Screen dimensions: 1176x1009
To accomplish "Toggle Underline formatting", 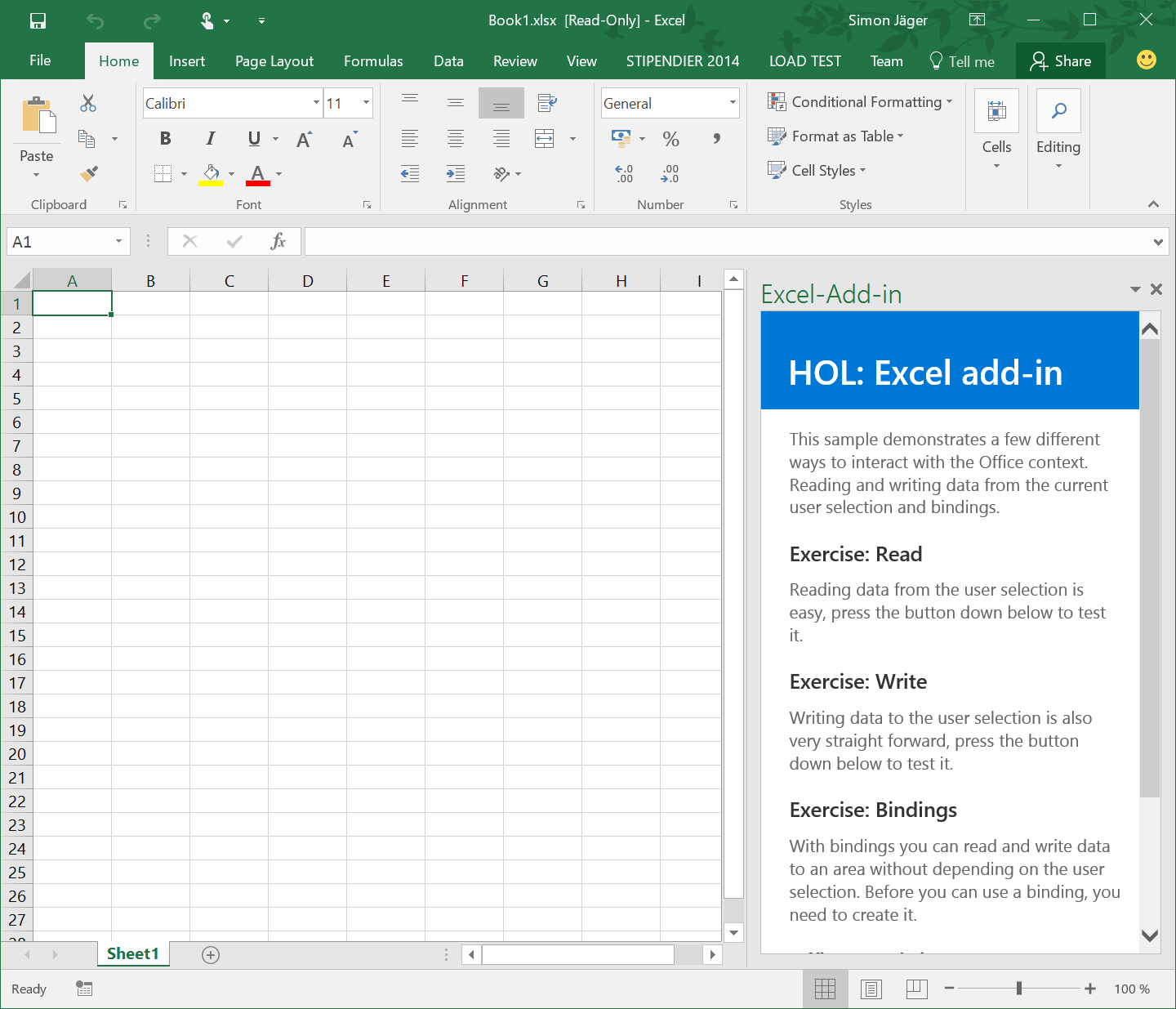I will [x=254, y=139].
